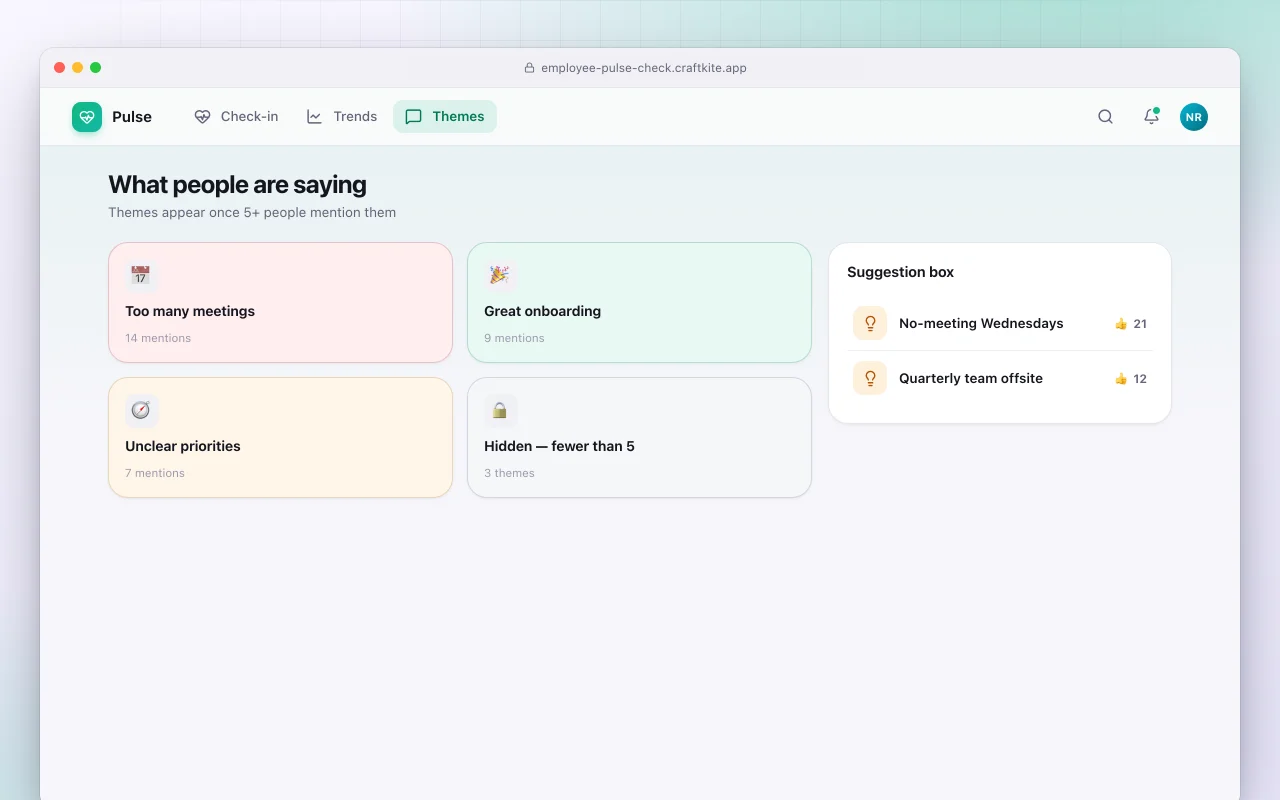Click the compass icon on Unclear priorities
This screenshot has width=1280, height=800.
click(141, 410)
